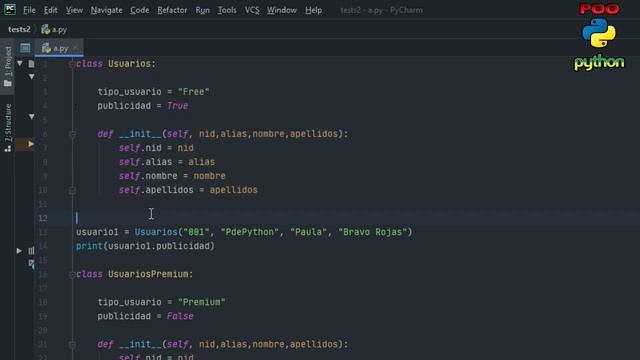This screenshot has width=640, height=360.
Task: Open the Help menu
Action: (313, 10)
